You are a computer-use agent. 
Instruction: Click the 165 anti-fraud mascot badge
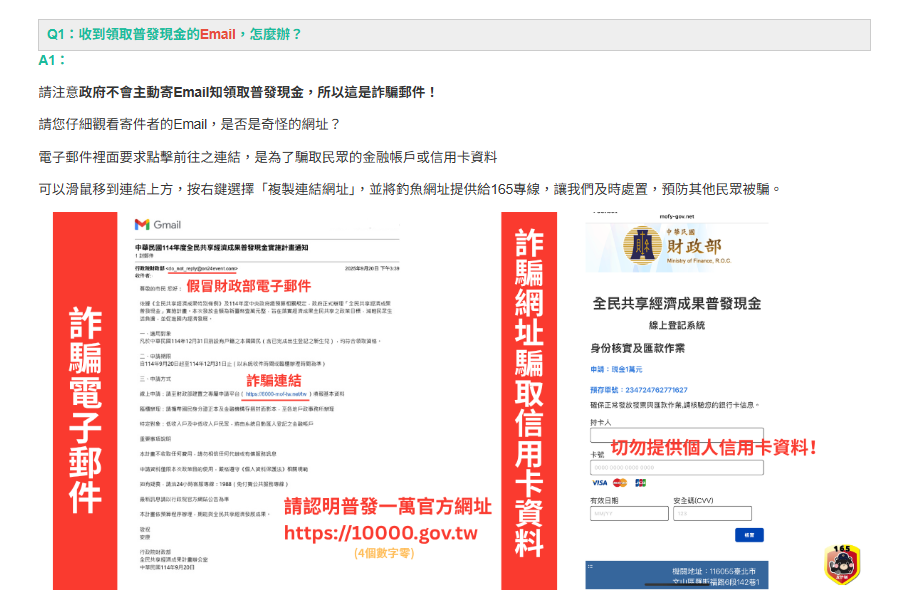841,564
